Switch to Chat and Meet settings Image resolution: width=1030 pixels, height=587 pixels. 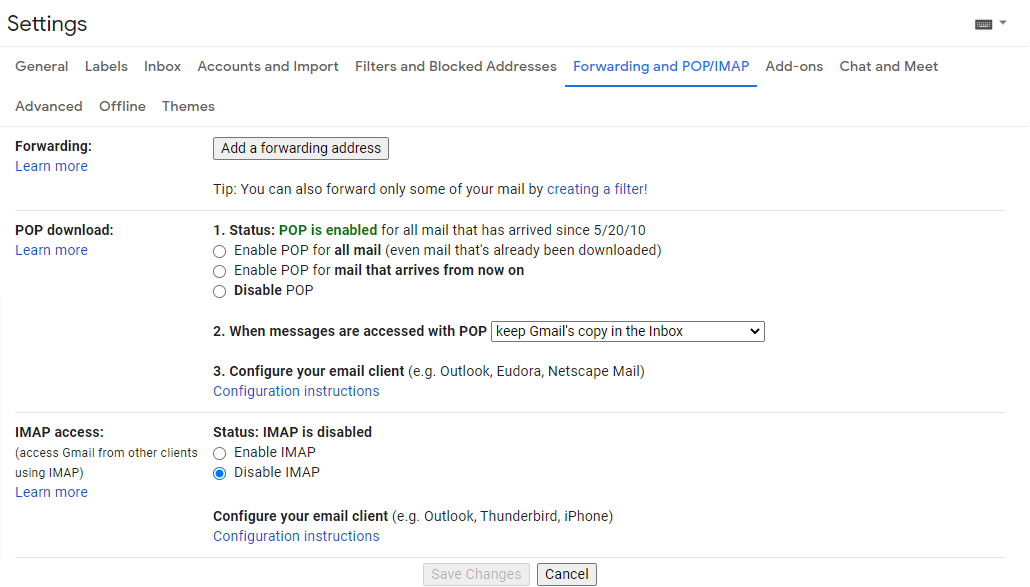[888, 66]
